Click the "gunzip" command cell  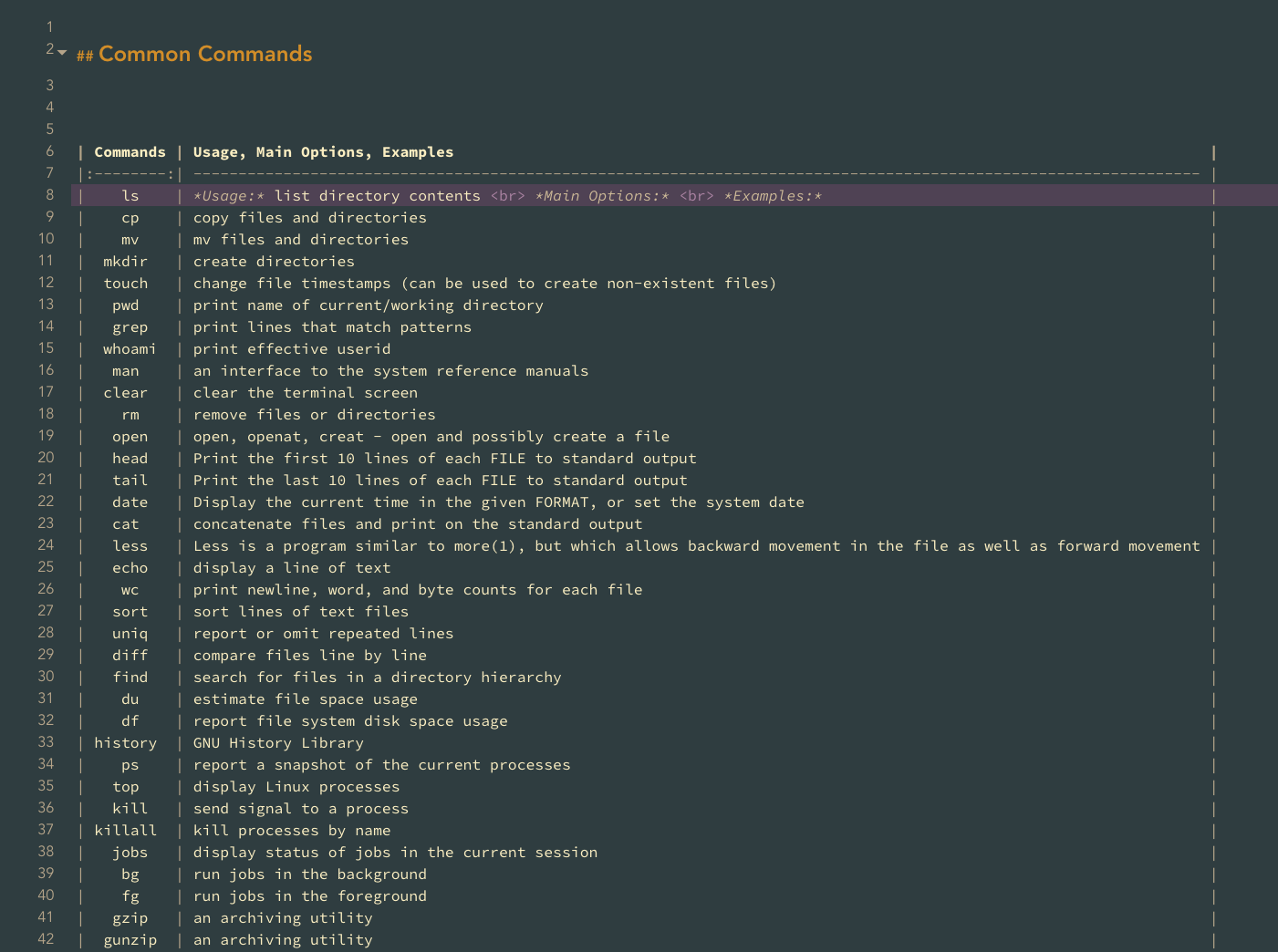click(130, 940)
